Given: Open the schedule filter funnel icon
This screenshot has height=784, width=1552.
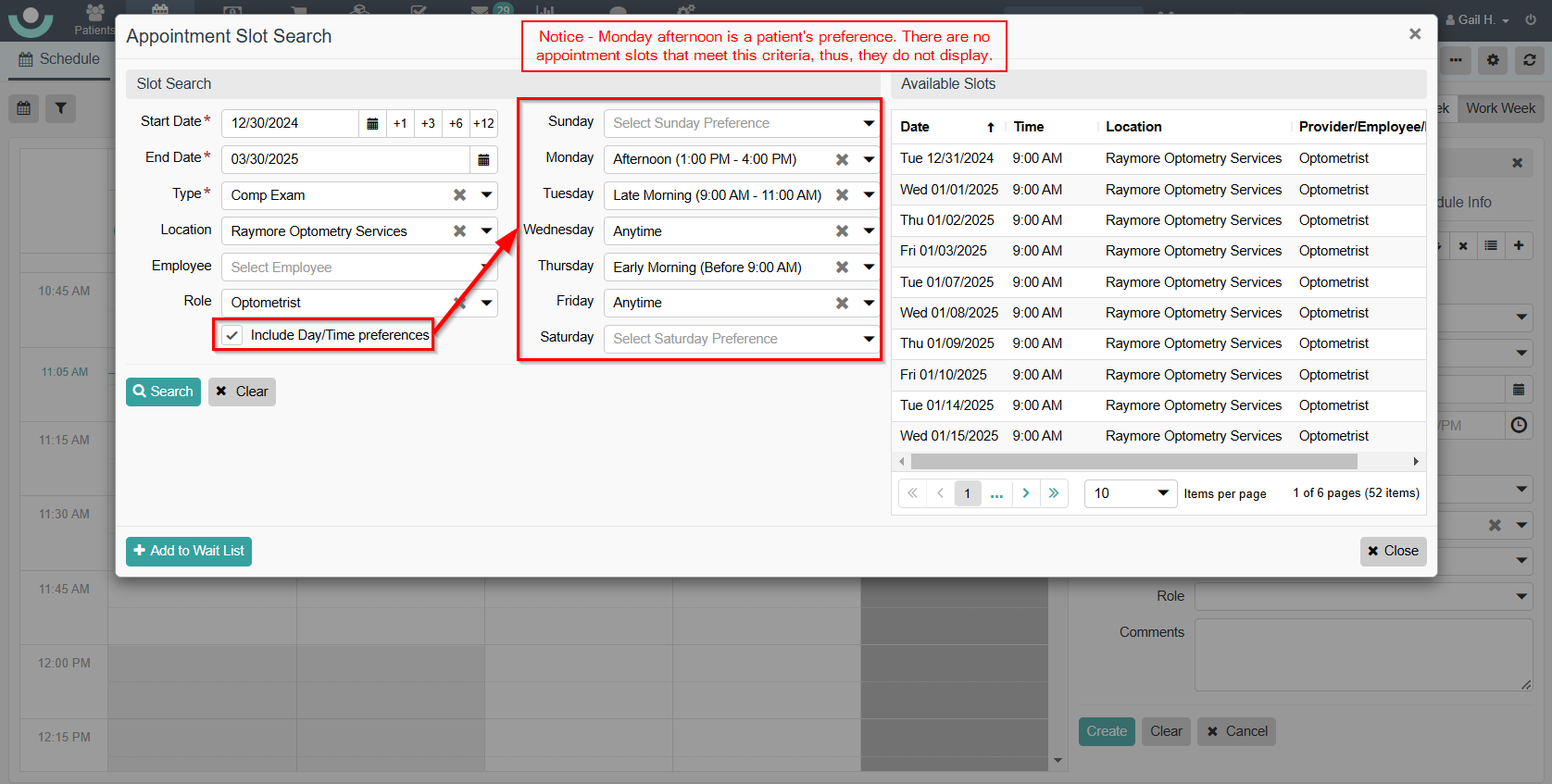Looking at the screenshot, I should tap(60, 108).
